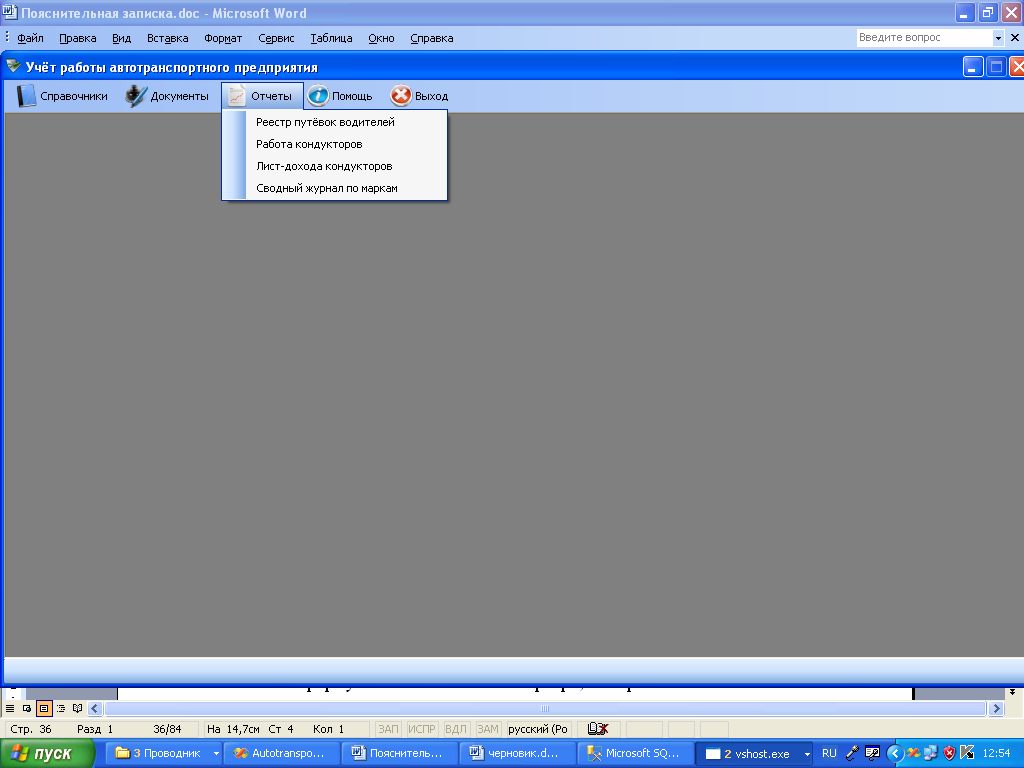This screenshot has width=1024, height=768.
Task: Select Работа кондукторов report
Action: pyautogui.click(x=334, y=144)
